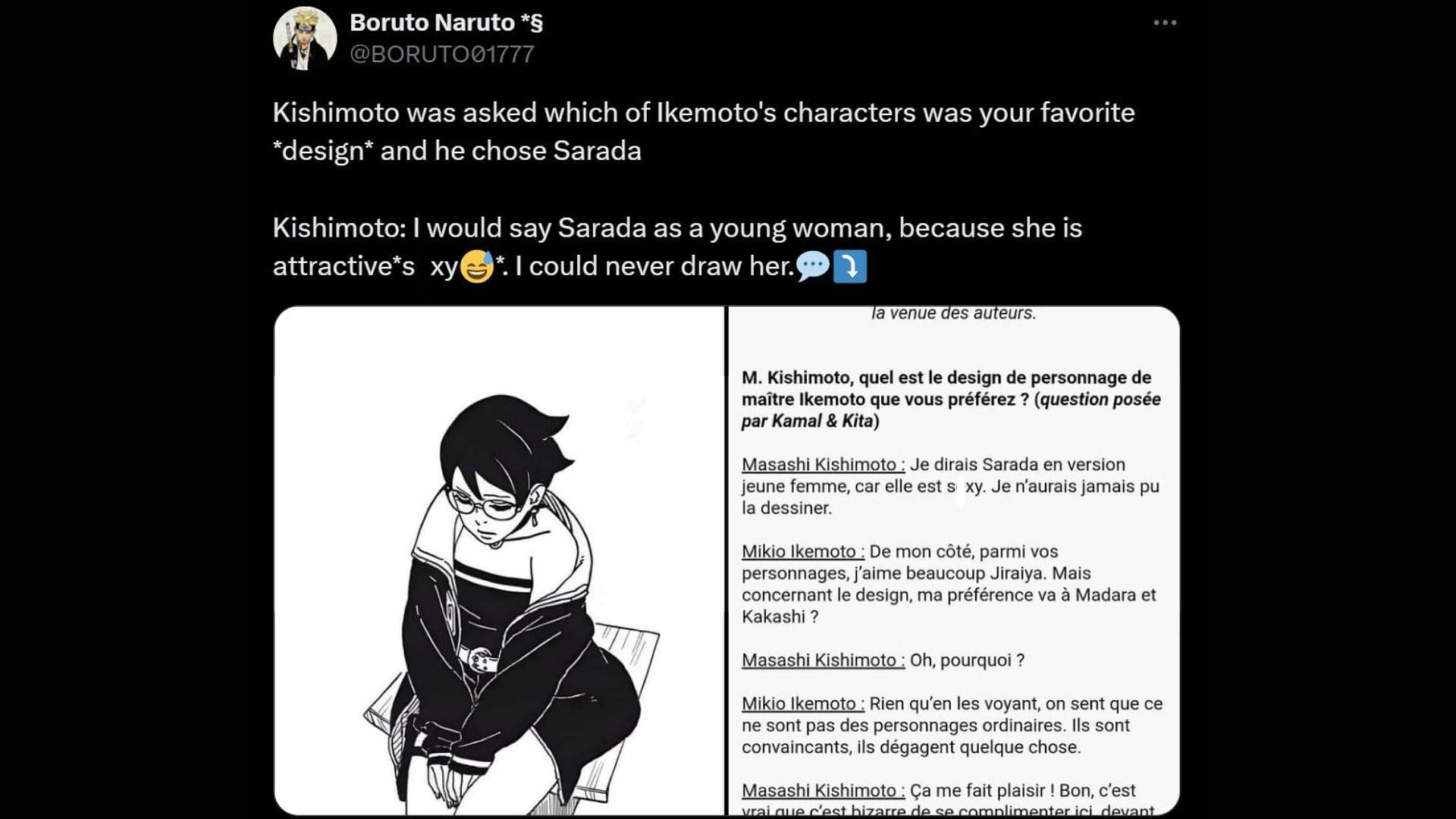Click the tweet text about Ikemoto's characters
This screenshot has width=1456, height=819.
(x=704, y=131)
